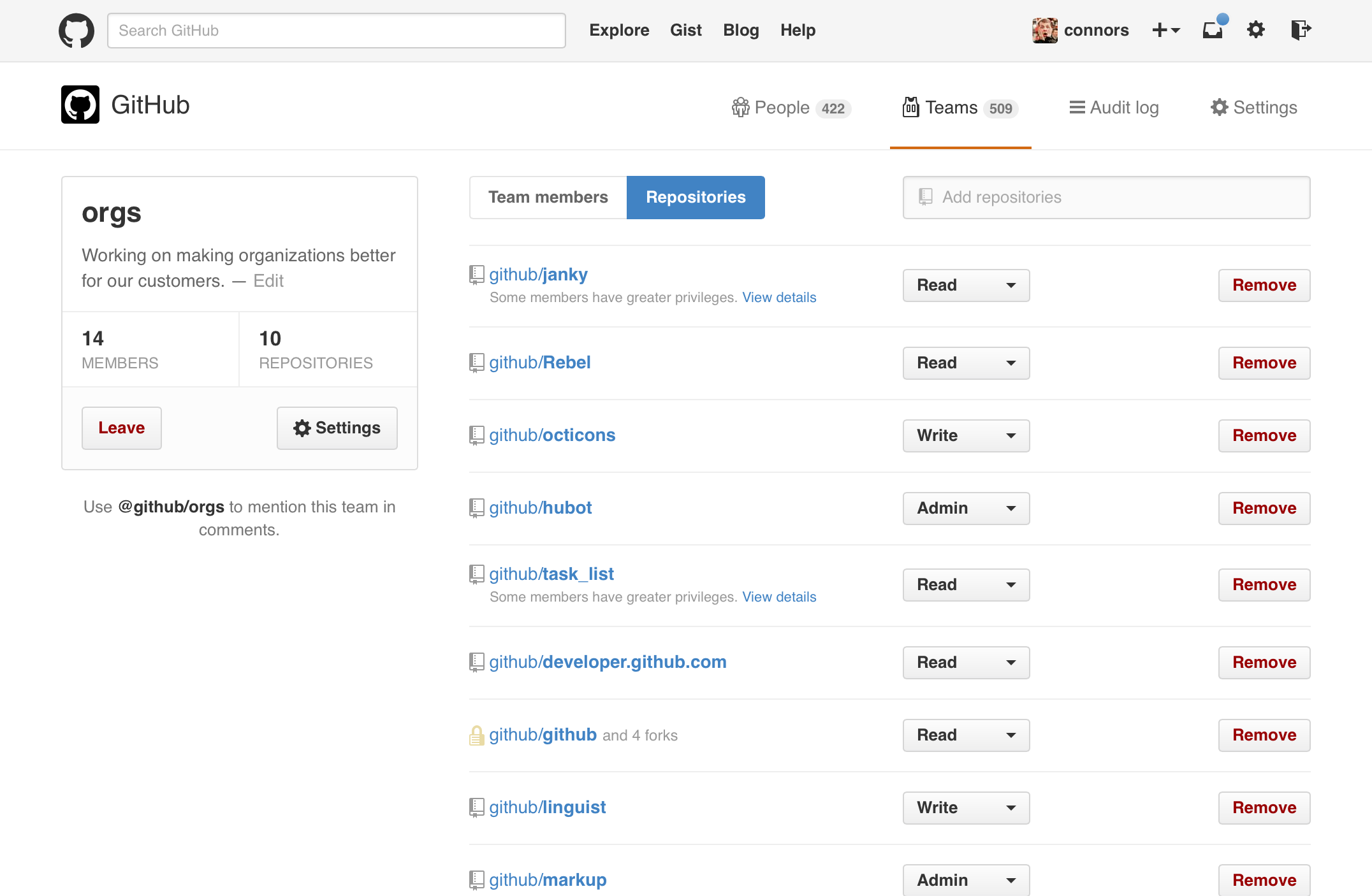Click the 10 repositories count
The image size is (1372, 896).
tap(316, 349)
